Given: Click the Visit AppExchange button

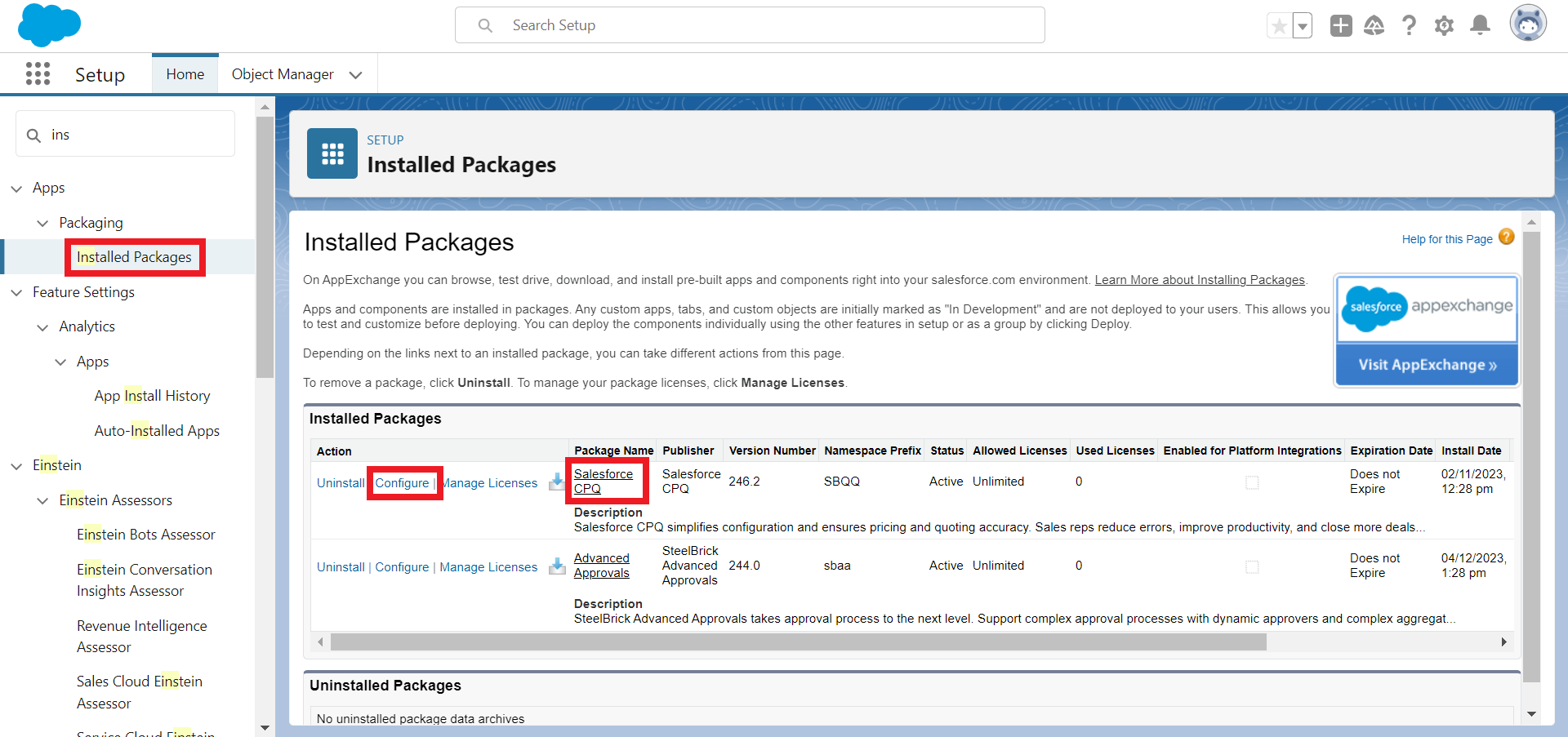Looking at the screenshot, I should pos(1427,365).
